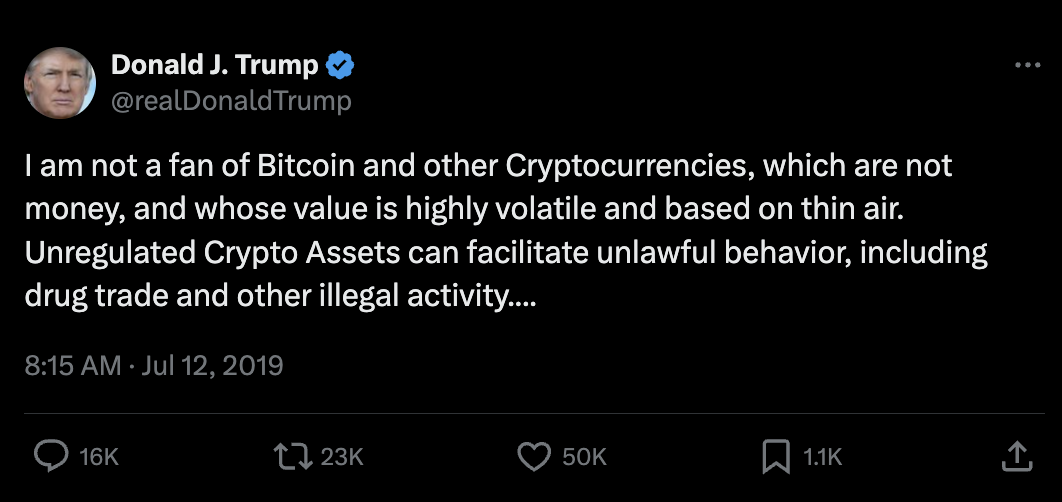Click the 16K replies count
Screen dimensions: 1062x502
(x=98, y=457)
